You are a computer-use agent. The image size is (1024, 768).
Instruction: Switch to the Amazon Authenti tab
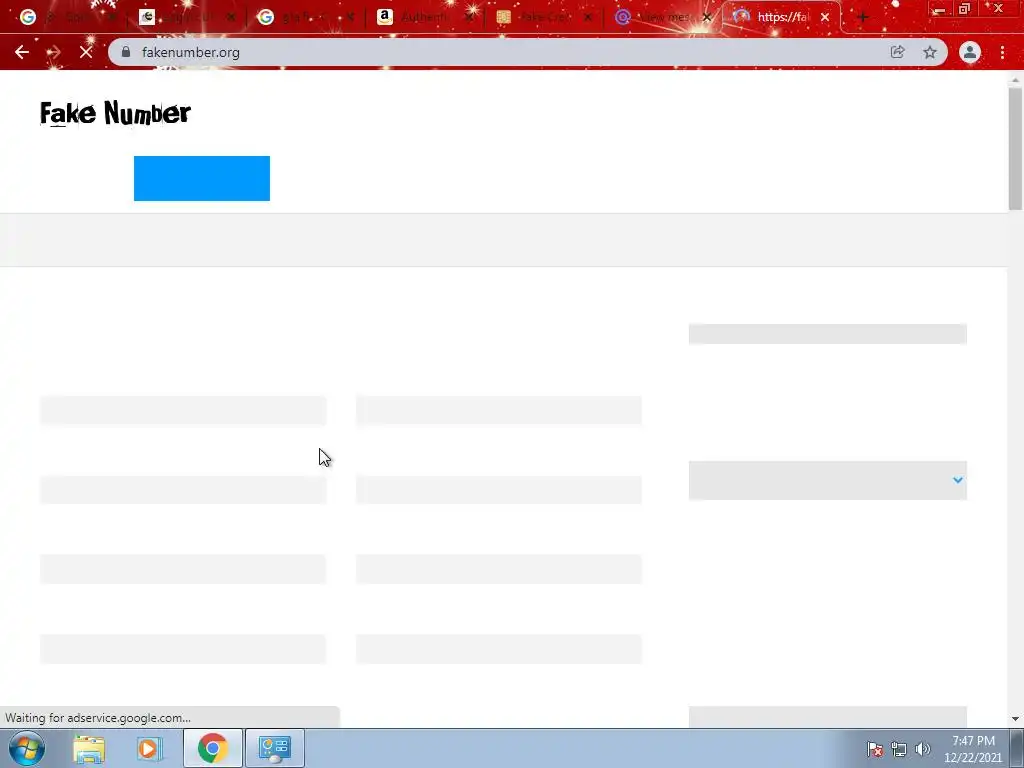point(424,18)
